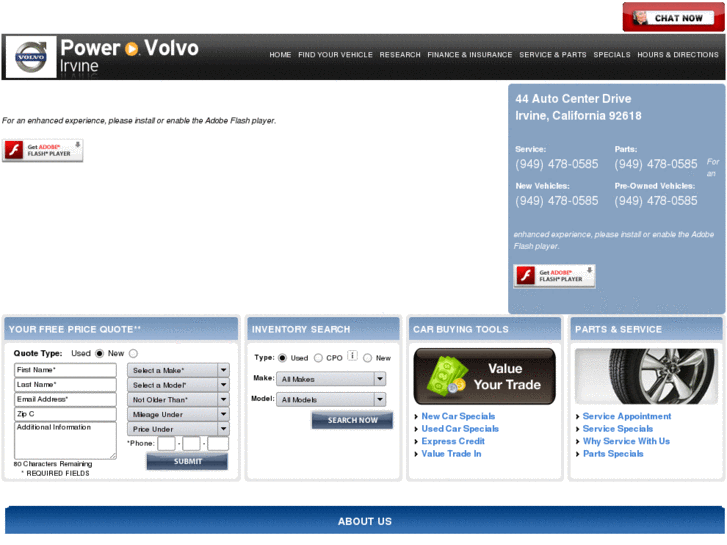This screenshot has height=545, width=727.
Task: Choose CPO inventory type radio
Action: pos(318,358)
